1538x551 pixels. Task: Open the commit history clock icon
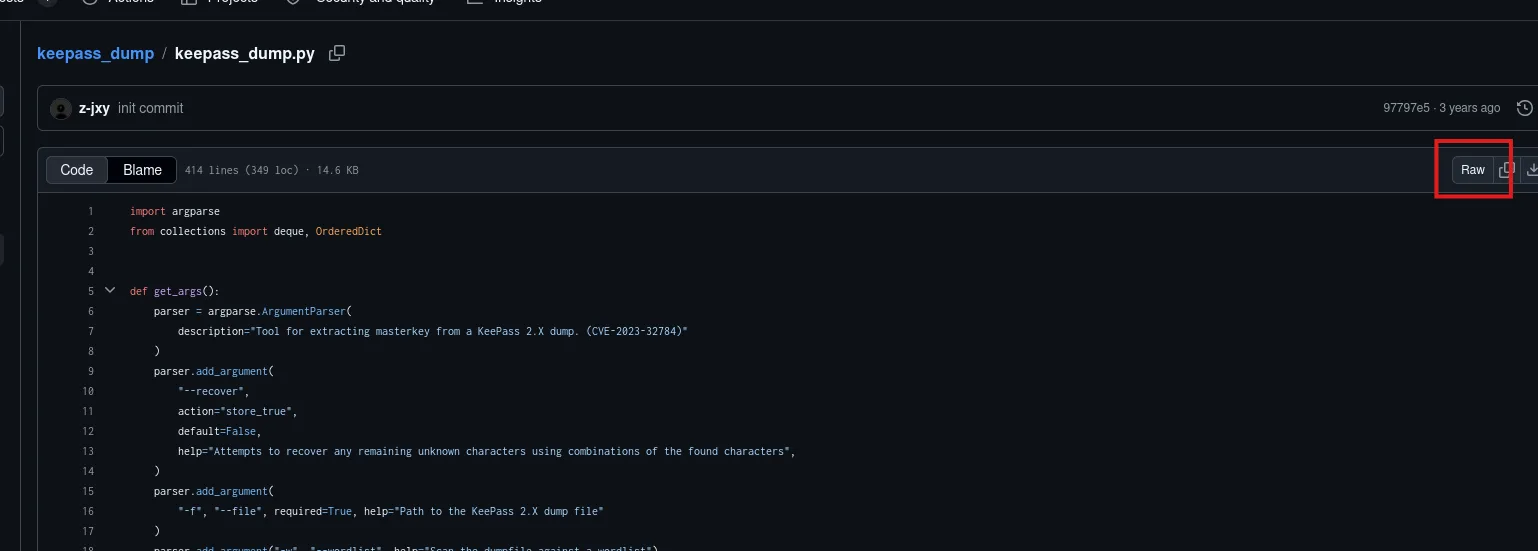[x=1525, y=108]
